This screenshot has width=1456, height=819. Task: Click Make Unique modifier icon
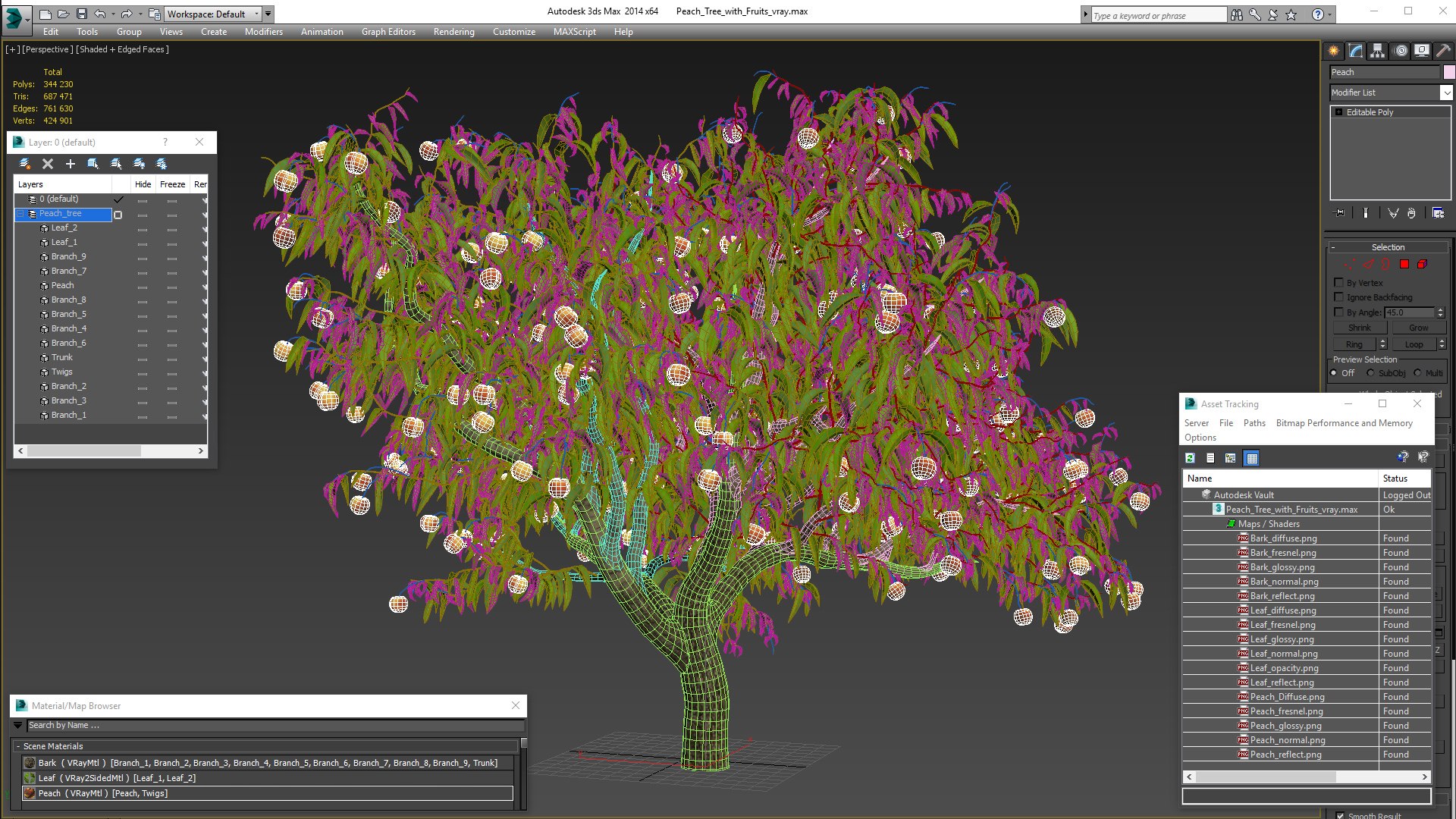(1393, 213)
